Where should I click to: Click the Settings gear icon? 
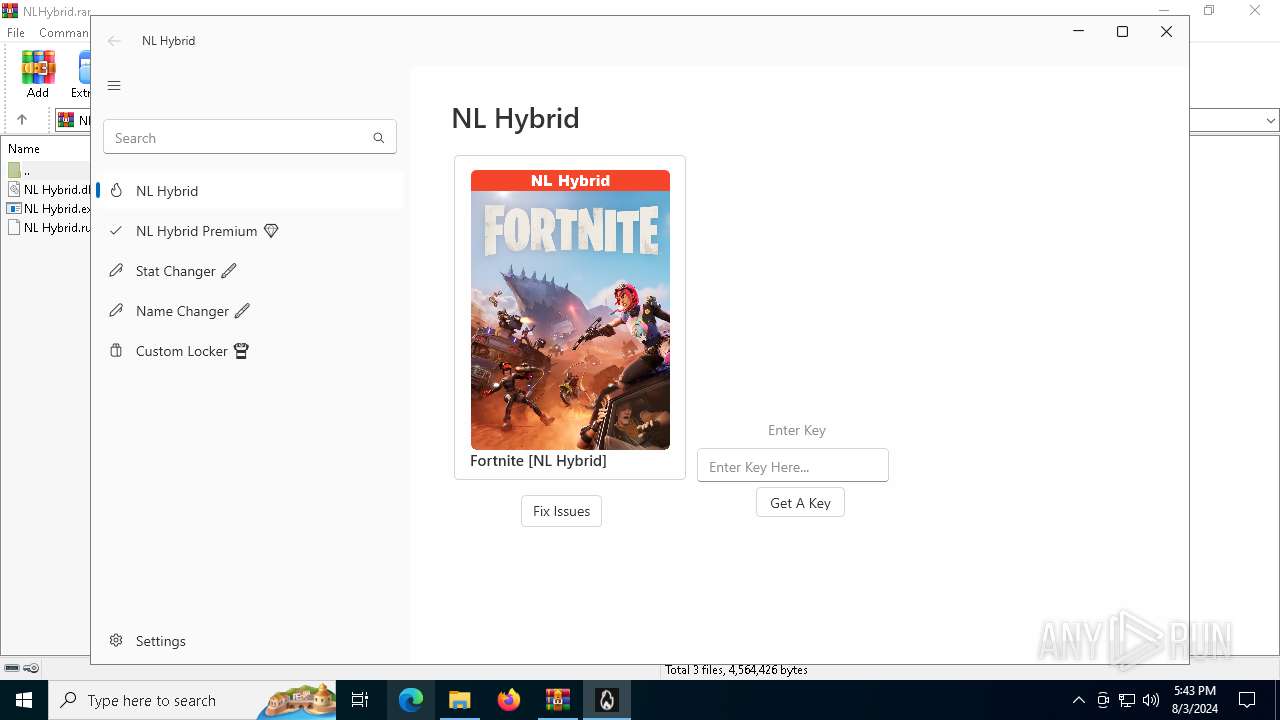[116, 641]
